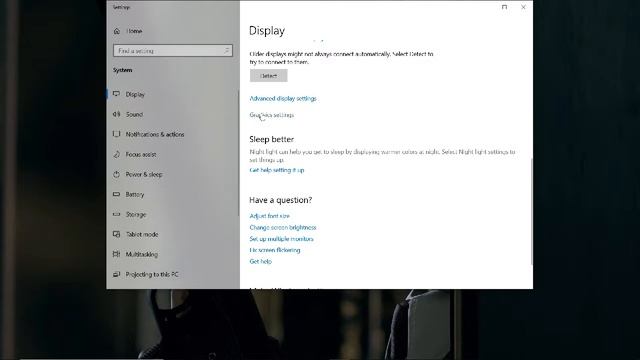
Task: Click the Projecting to this PC icon
Action: click(x=116, y=274)
